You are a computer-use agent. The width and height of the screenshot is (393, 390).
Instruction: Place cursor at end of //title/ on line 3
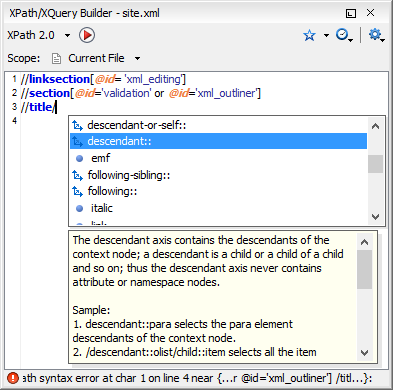tap(55, 107)
